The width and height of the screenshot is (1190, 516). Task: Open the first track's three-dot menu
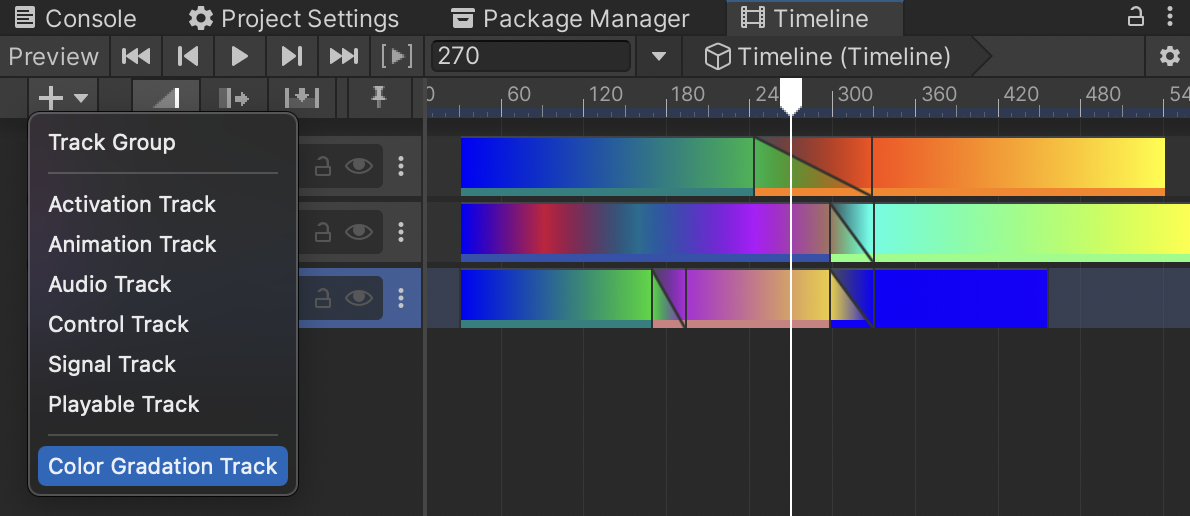[x=401, y=166]
